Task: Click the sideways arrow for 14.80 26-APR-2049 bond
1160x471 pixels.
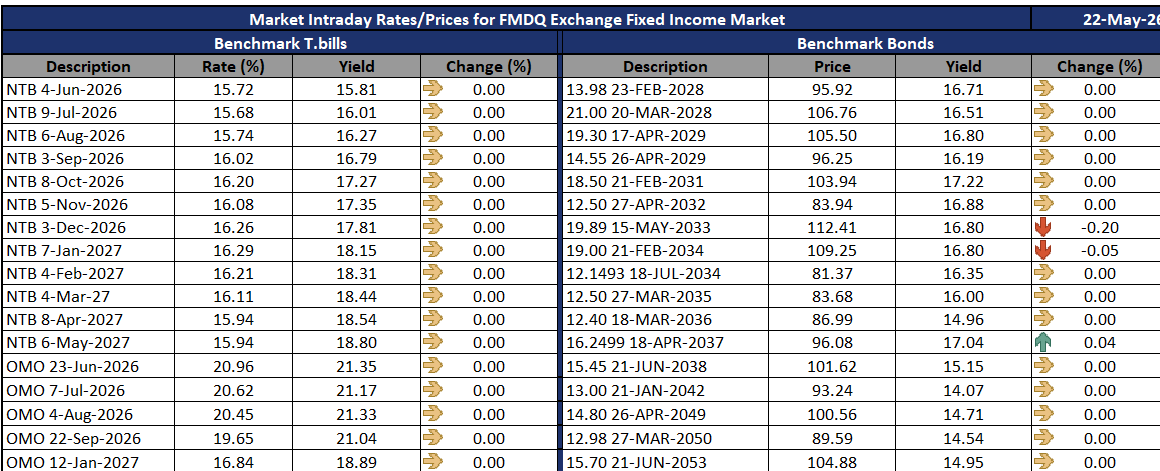Action: point(1043,414)
